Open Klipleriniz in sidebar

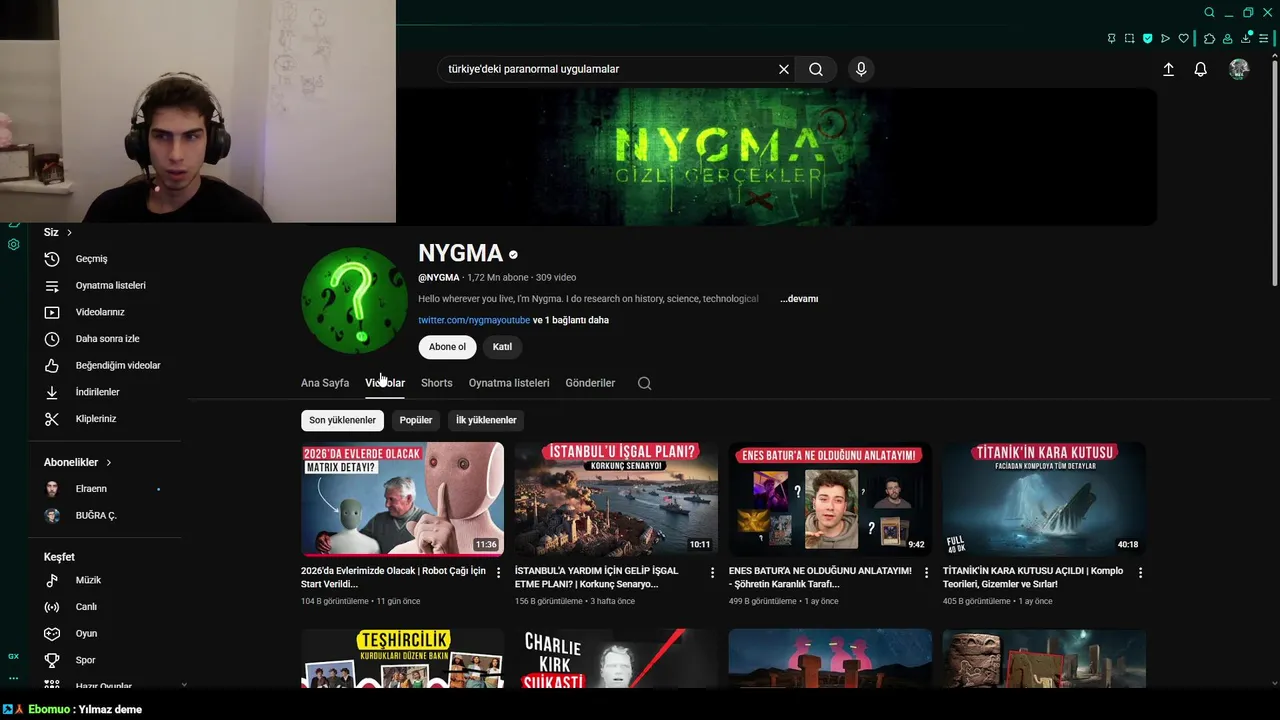coord(104,419)
